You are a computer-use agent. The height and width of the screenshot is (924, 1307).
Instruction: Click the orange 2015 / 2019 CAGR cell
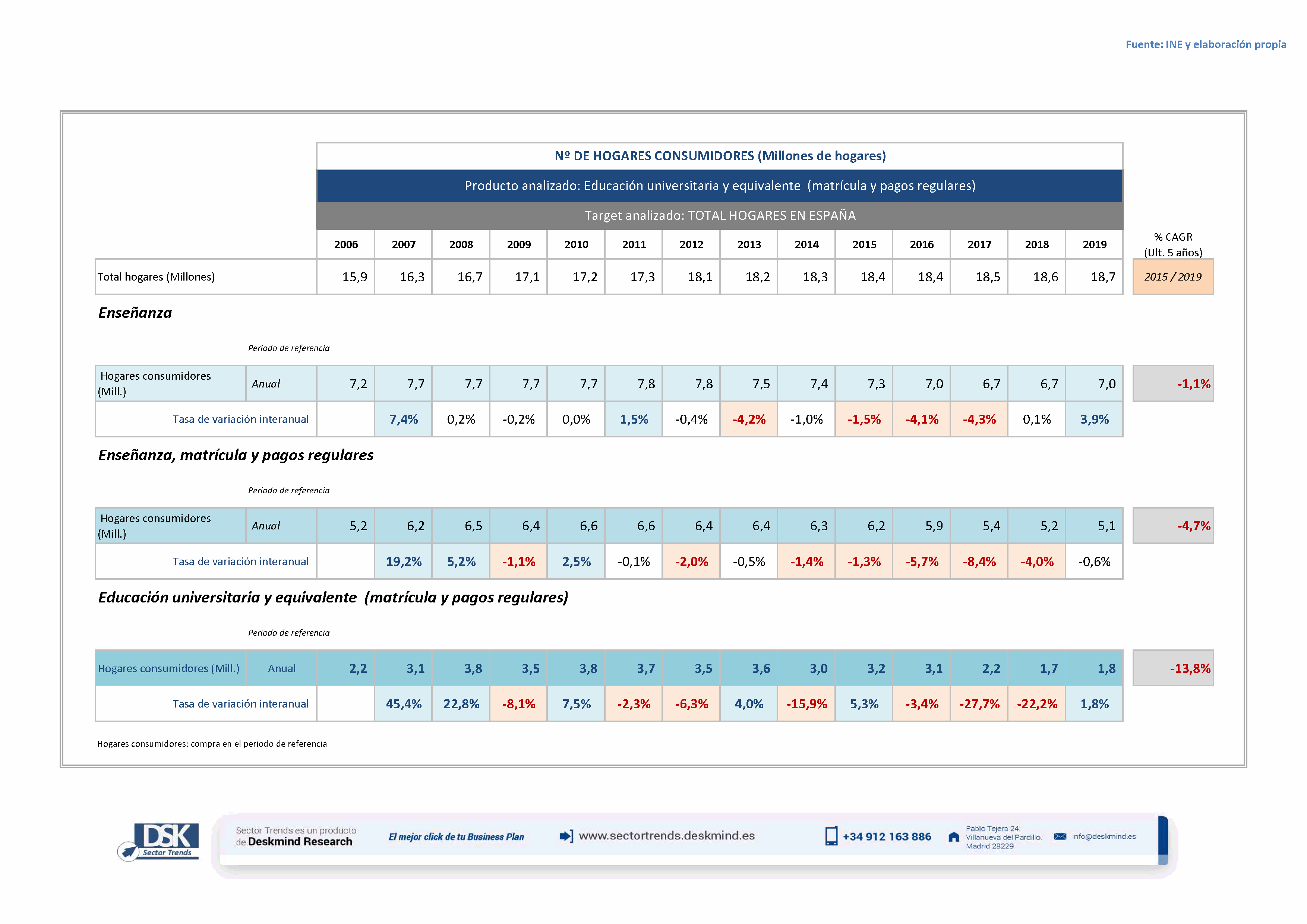coord(1173,277)
